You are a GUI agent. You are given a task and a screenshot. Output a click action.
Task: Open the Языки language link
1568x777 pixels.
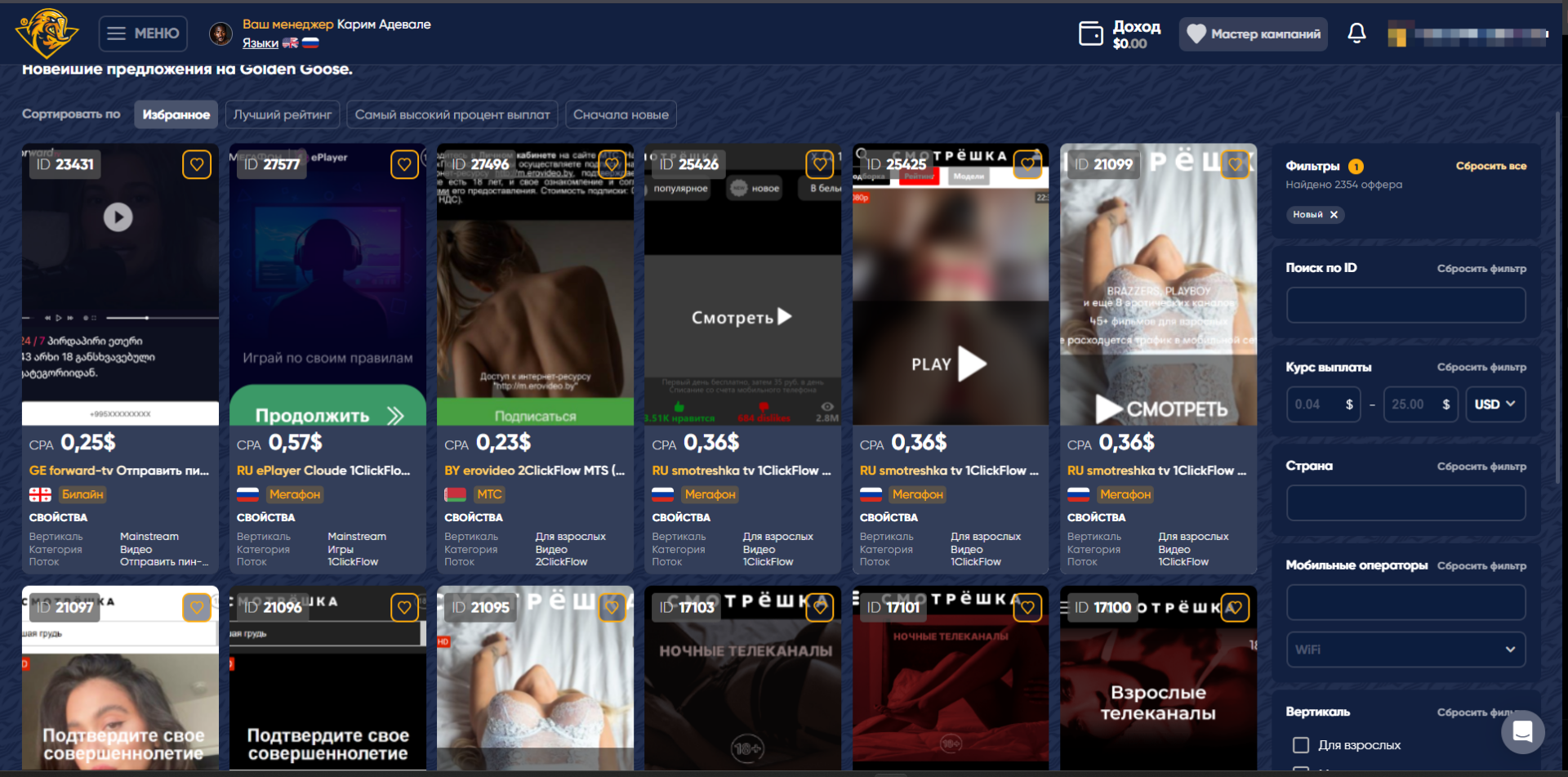click(x=261, y=43)
